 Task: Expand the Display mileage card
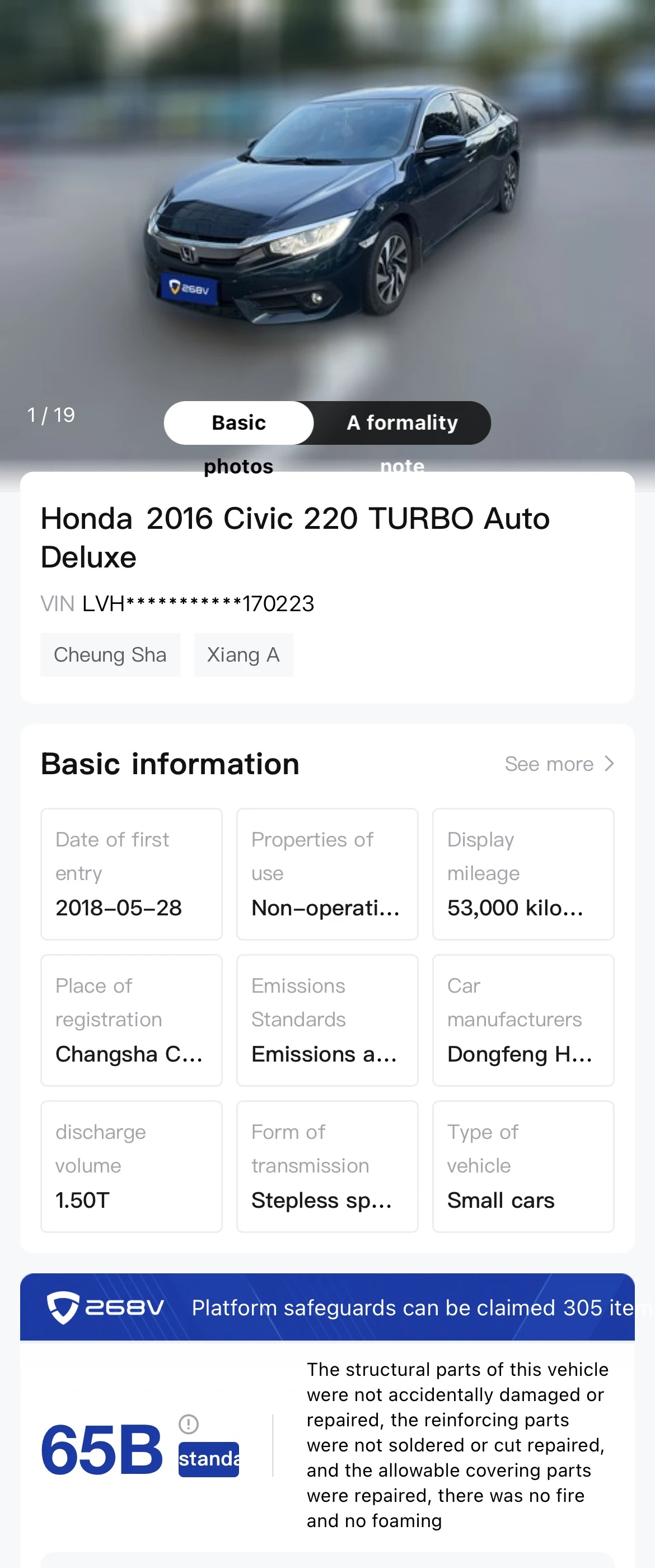[x=523, y=874]
